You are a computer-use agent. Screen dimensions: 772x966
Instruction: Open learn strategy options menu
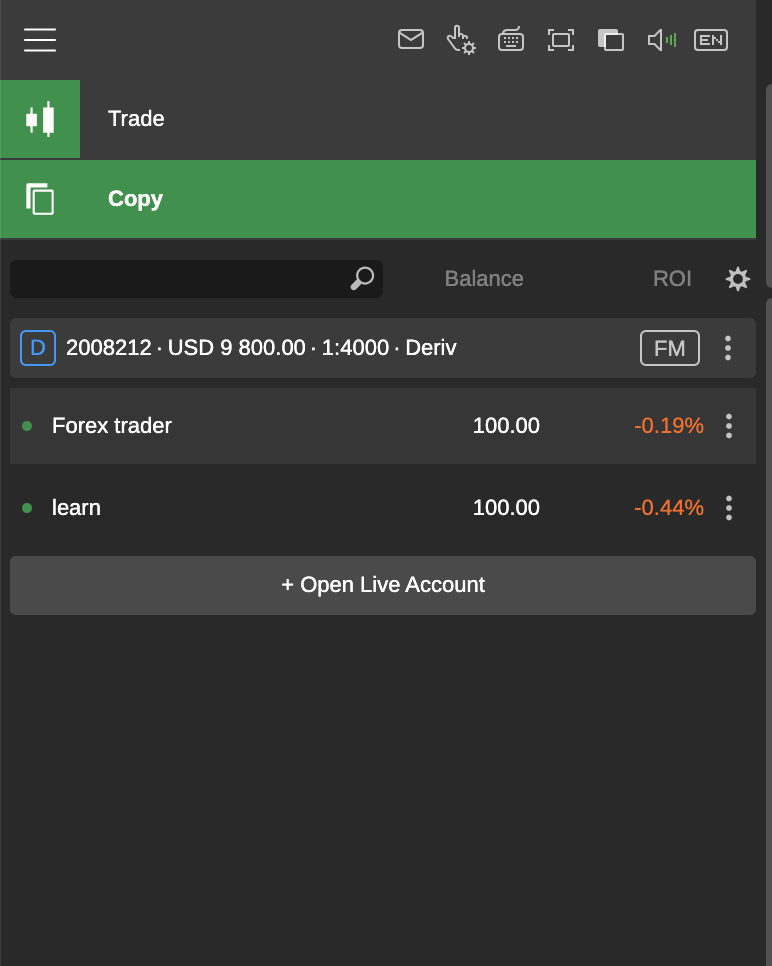(729, 508)
